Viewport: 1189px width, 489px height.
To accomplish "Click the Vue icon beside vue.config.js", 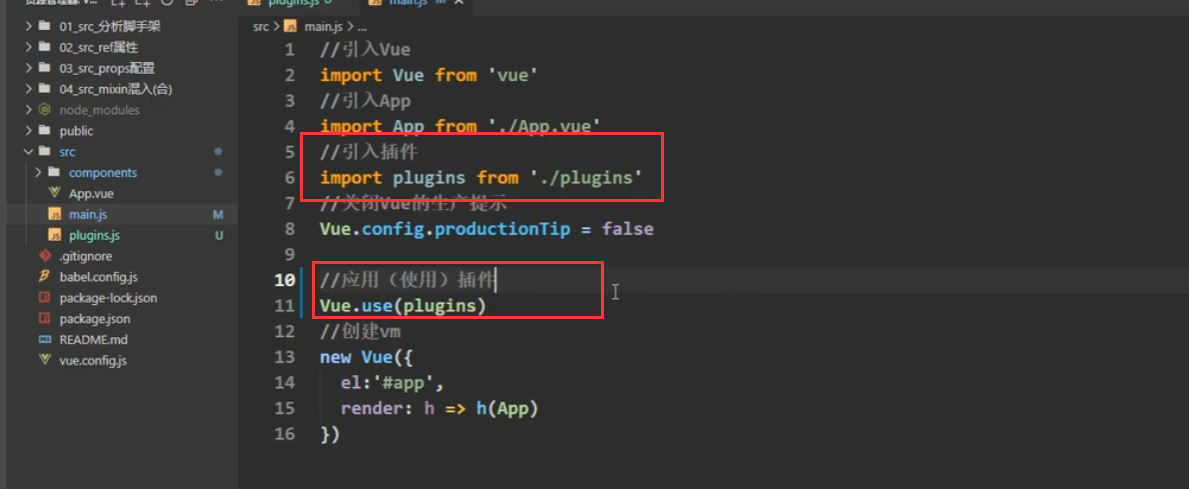I will coord(44,360).
